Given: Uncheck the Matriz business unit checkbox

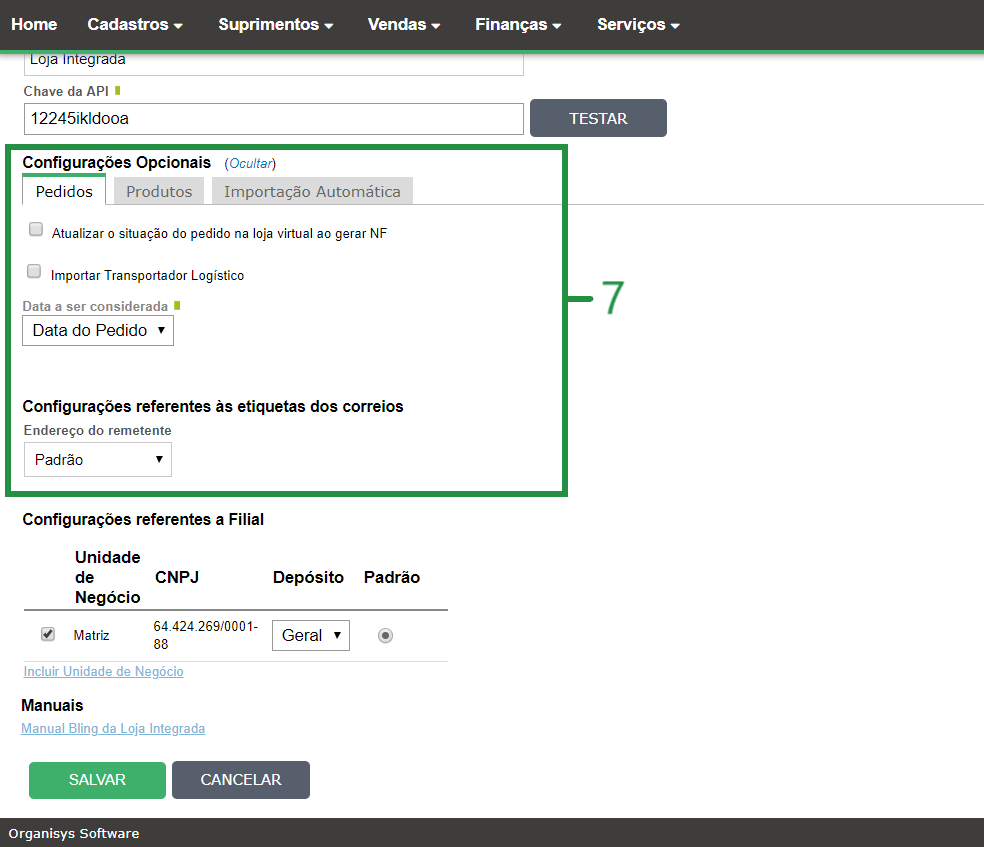Looking at the screenshot, I should click(48, 634).
